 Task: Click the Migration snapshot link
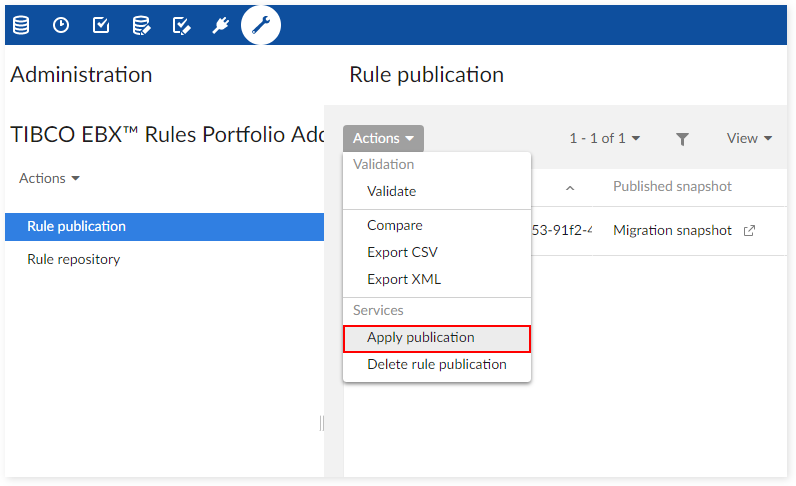(x=672, y=230)
